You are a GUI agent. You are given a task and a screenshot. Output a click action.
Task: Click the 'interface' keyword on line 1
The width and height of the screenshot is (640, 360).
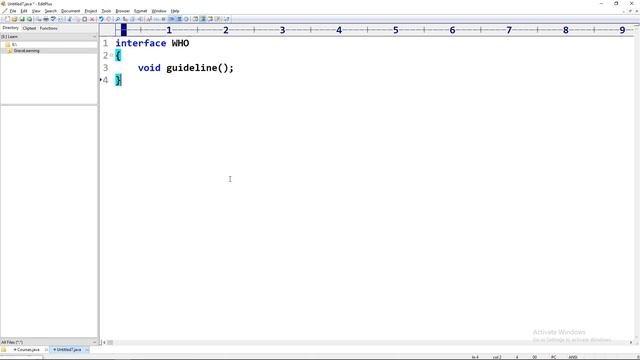(141, 43)
